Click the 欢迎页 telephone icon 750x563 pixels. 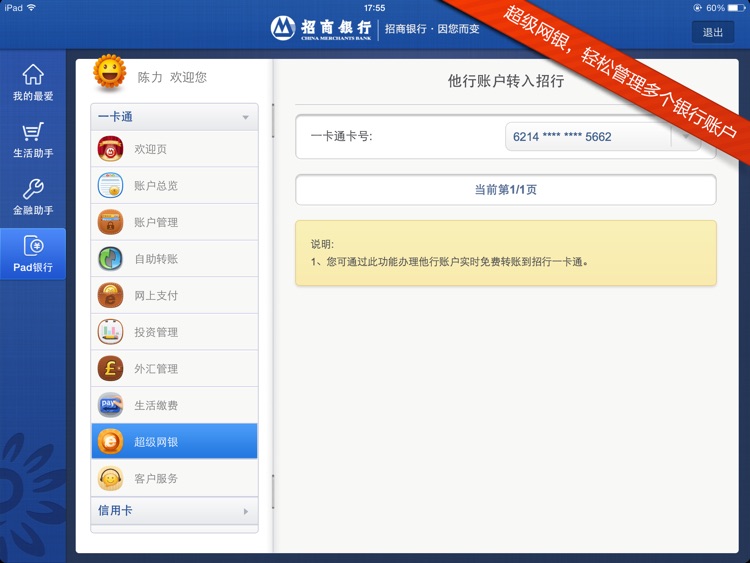pyautogui.click(x=110, y=149)
